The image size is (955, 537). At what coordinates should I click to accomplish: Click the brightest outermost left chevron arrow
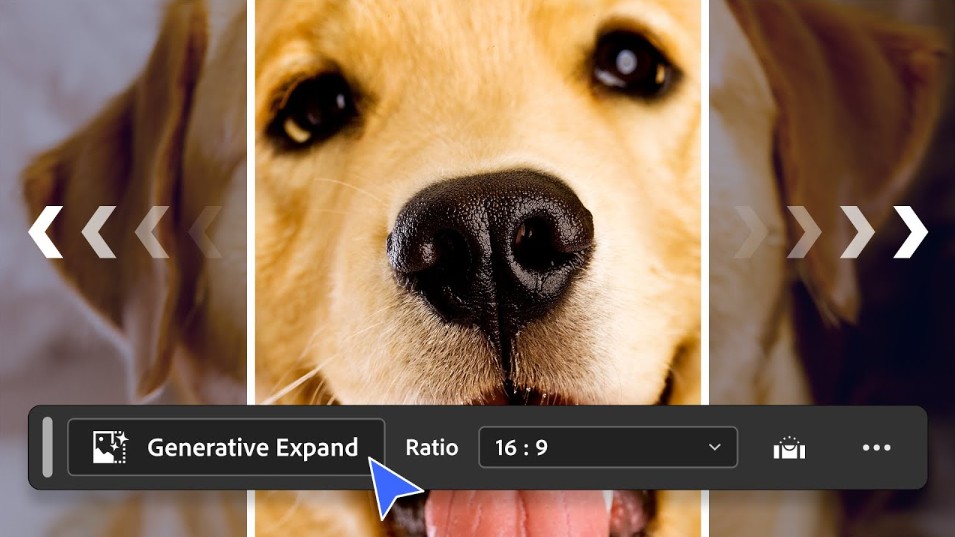coord(45,232)
